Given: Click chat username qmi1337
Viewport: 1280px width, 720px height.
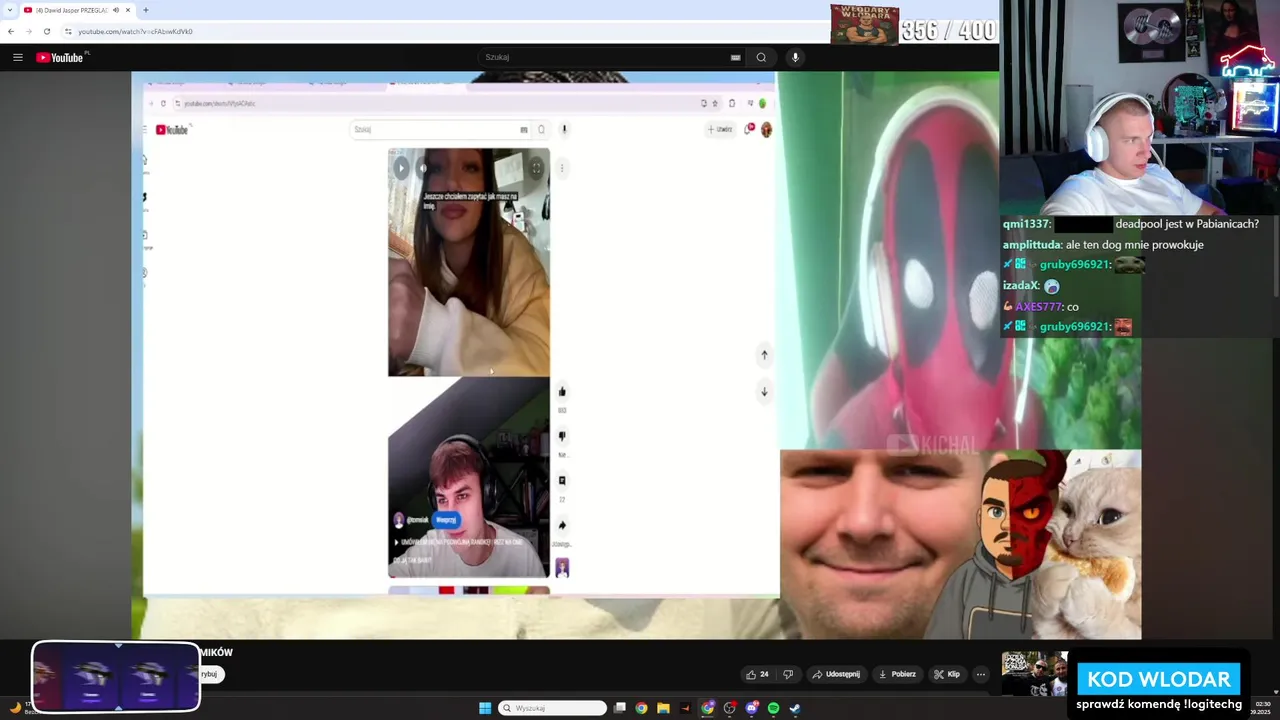Looking at the screenshot, I should pos(1025,224).
